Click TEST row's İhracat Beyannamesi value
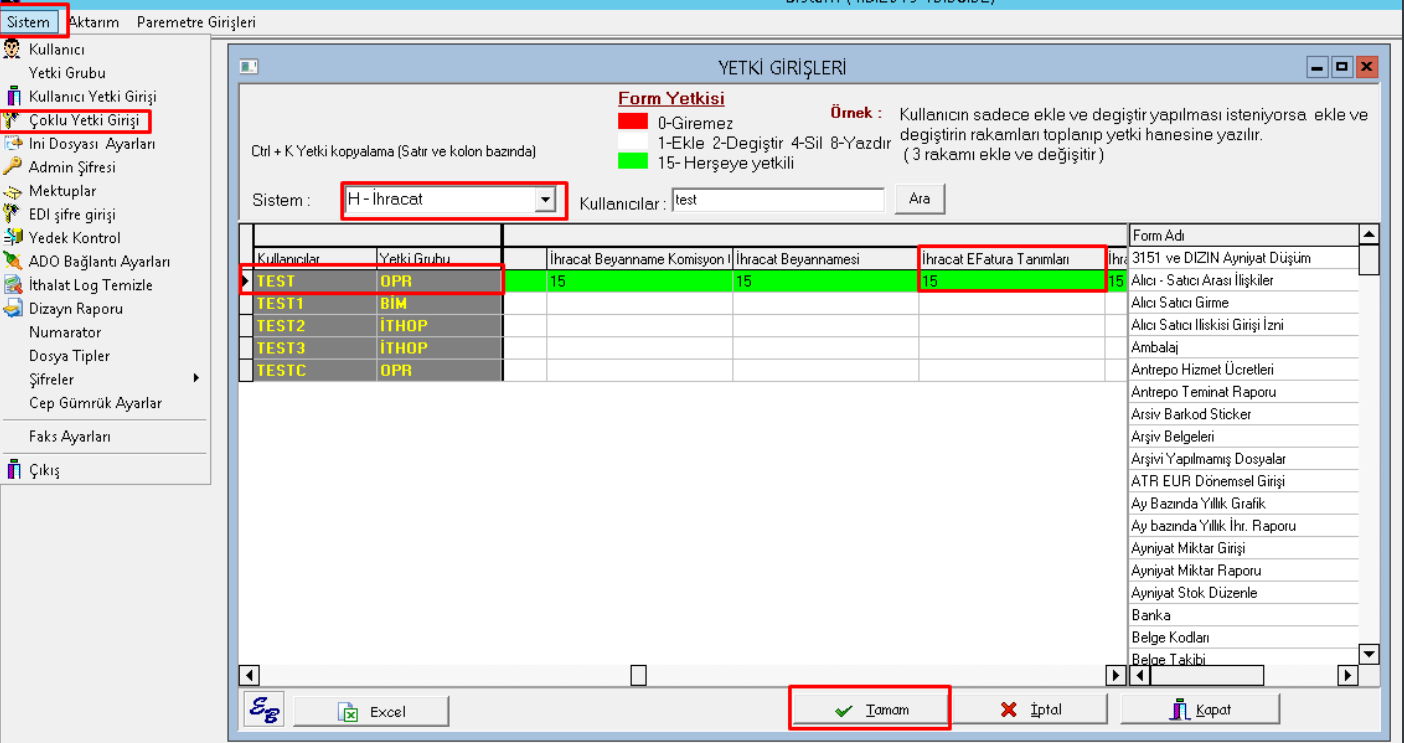 click(825, 281)
